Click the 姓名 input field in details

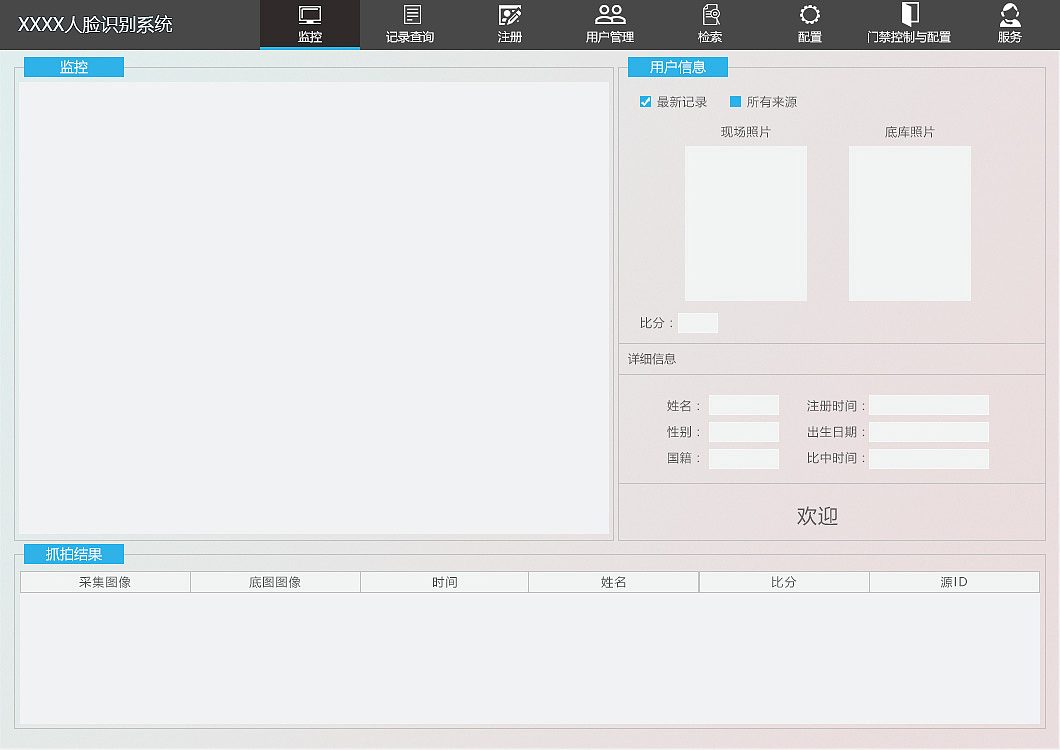click(744, 405)
